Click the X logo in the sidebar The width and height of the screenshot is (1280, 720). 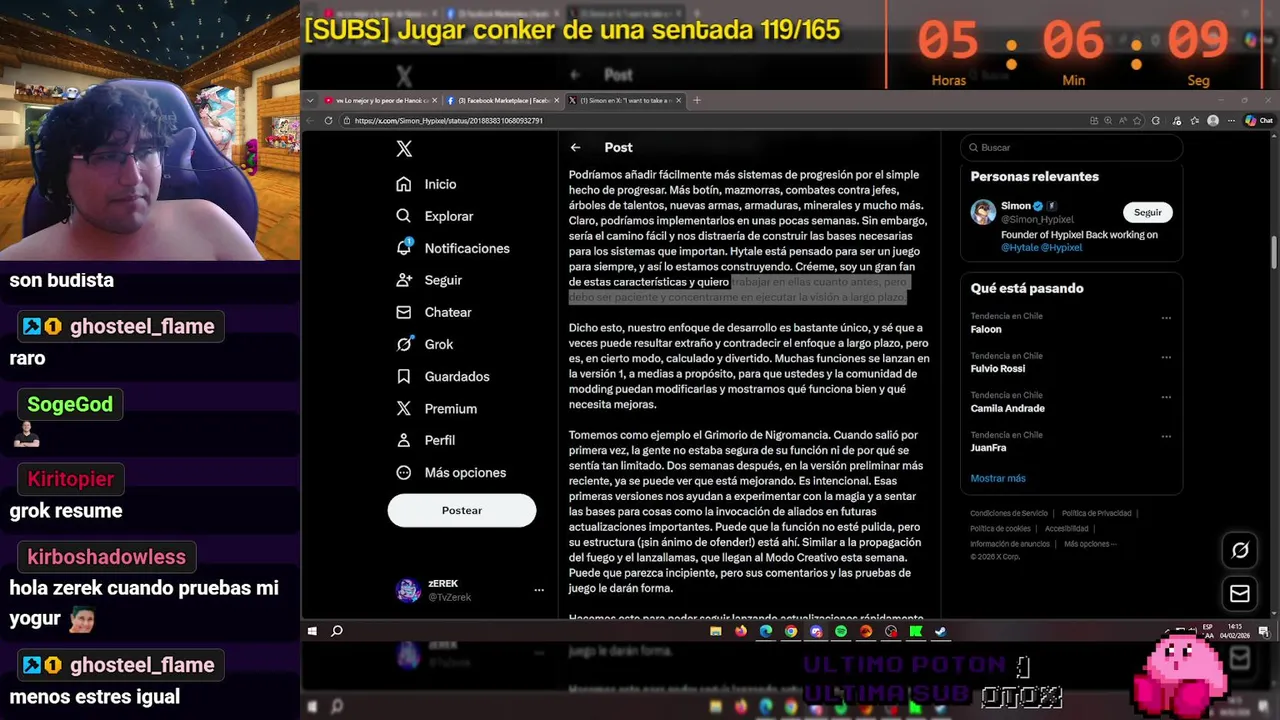click(404, 149)
